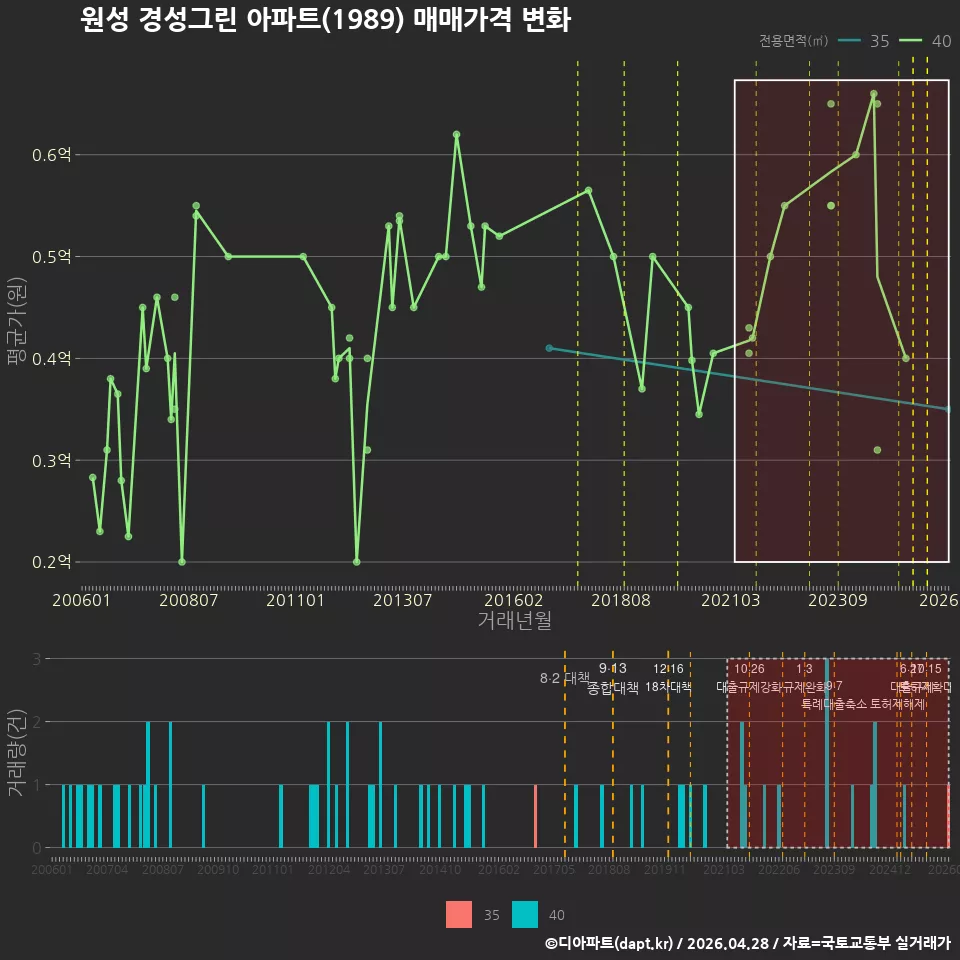
Task: Click the 9·13 종합대책 annotation label
Action: pos(612,678)
